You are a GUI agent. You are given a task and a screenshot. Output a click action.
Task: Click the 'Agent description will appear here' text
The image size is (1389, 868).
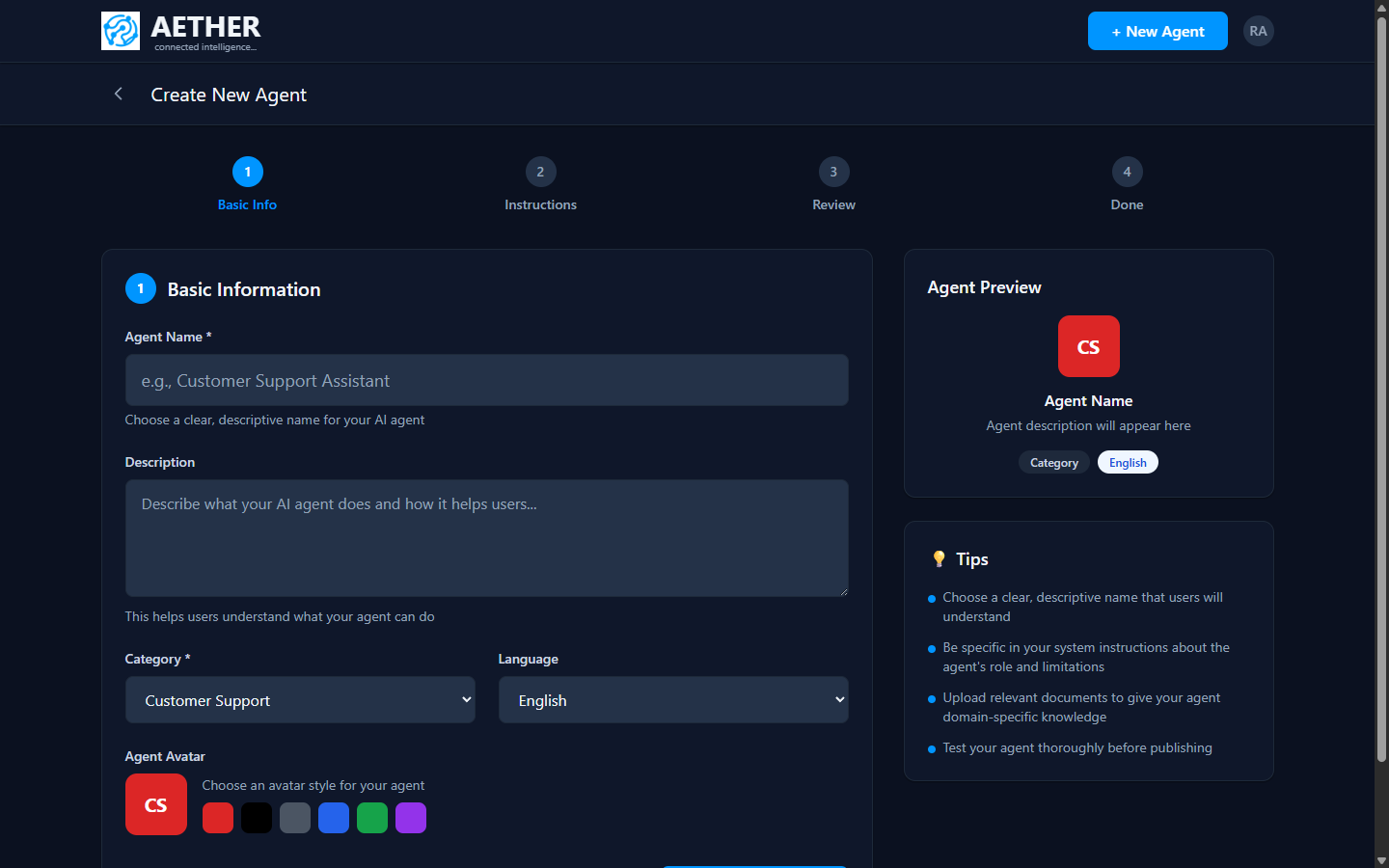click(1088, 425)
